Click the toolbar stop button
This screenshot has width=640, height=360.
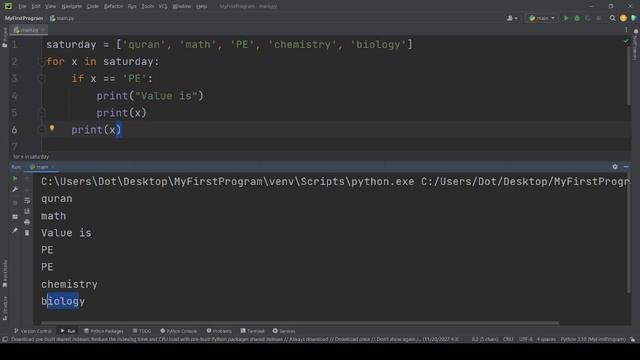point(599,18)
